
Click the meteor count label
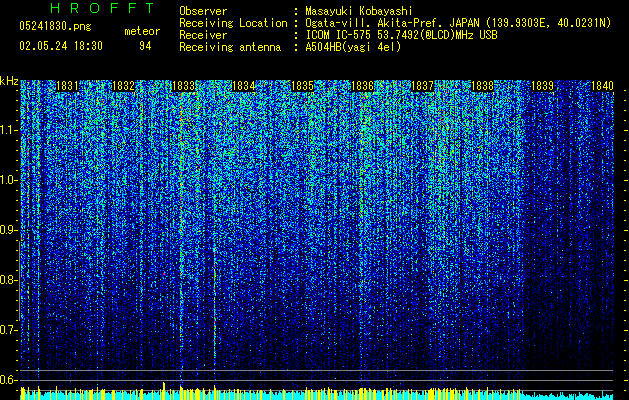click(x=142, y=31)
